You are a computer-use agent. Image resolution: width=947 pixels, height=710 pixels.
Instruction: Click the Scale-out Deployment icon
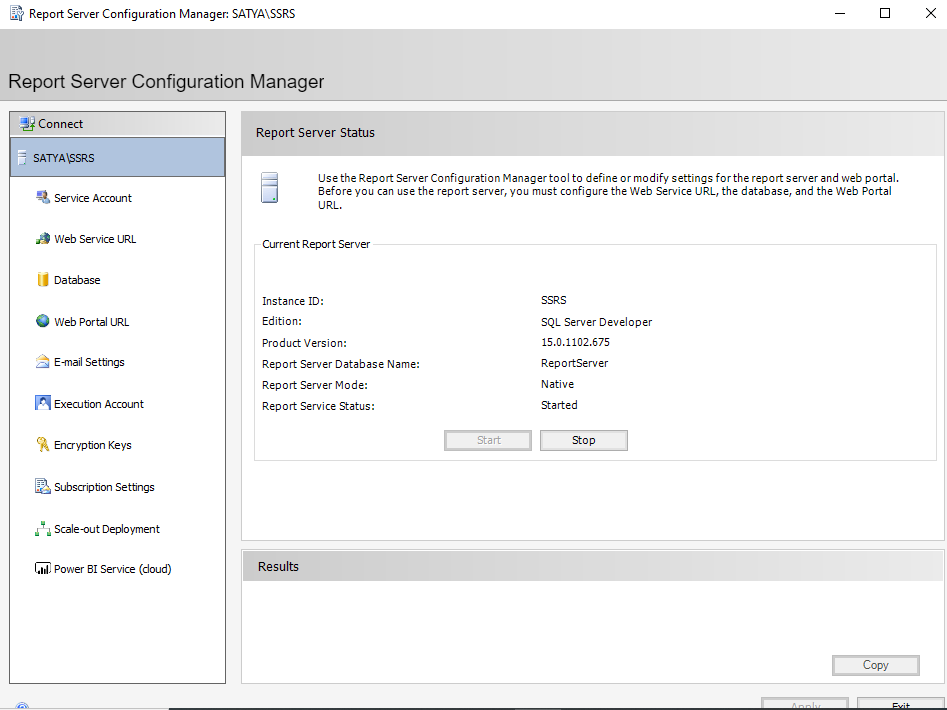pos(43,529)
